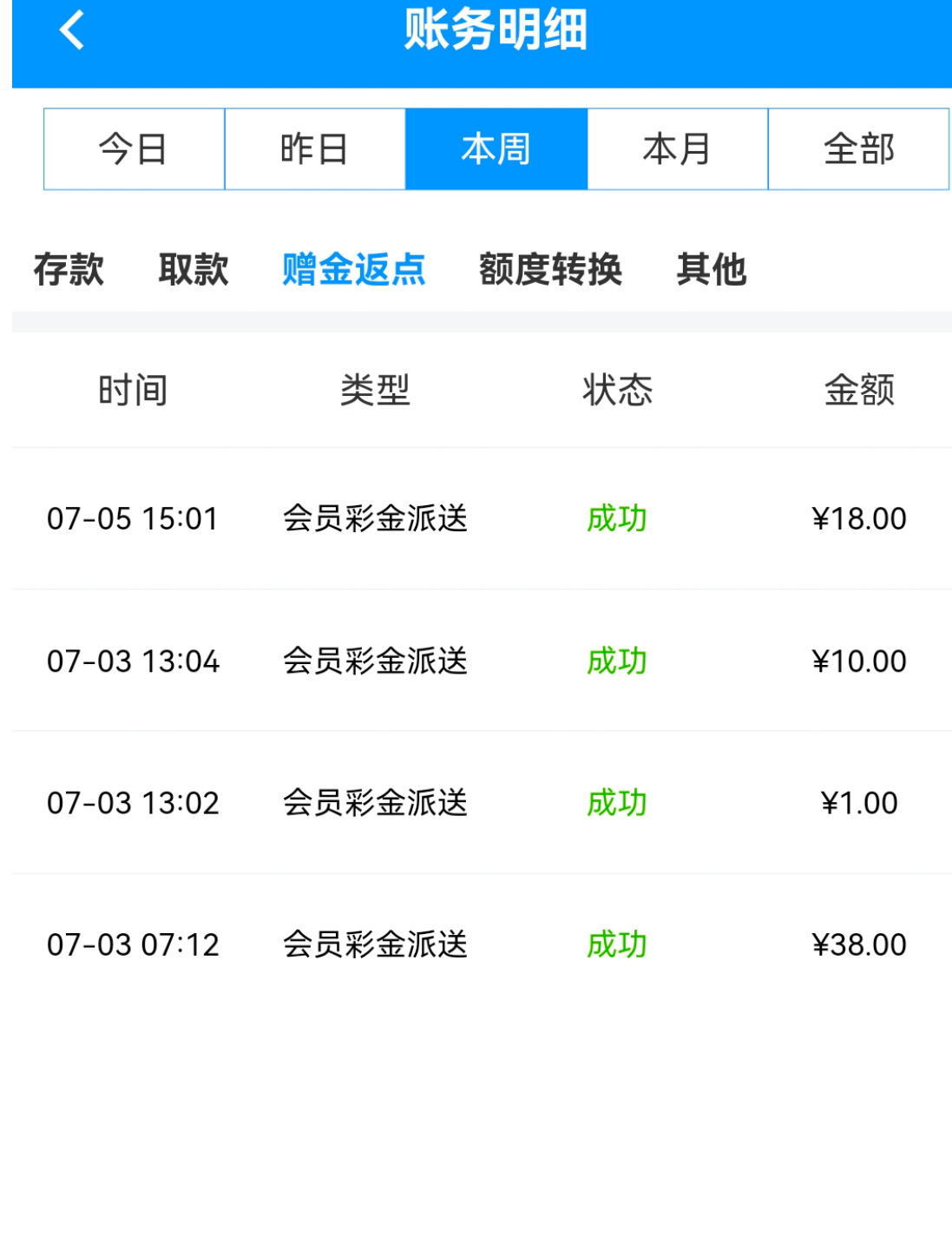
Task: Switch to 额度转换 category
Action: (551, 269)
